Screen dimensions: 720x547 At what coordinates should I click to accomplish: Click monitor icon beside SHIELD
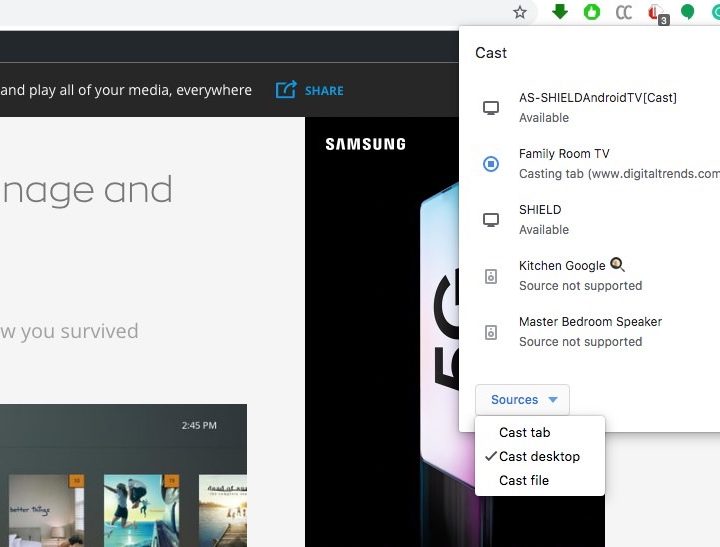pyautogui.click(x=491, y=220)
